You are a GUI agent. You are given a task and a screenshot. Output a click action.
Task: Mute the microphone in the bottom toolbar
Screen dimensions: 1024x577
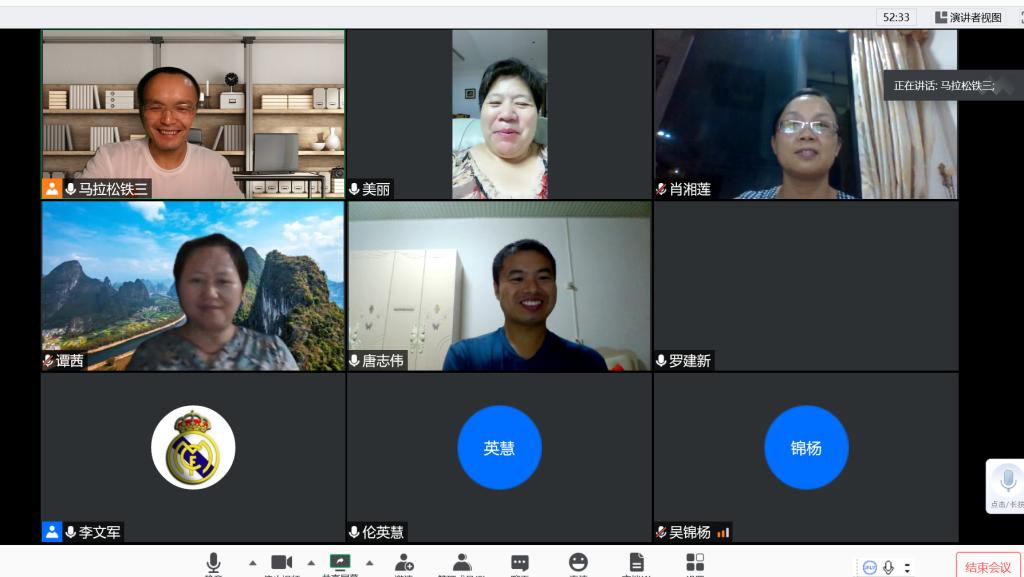click(x=213, y=563)
